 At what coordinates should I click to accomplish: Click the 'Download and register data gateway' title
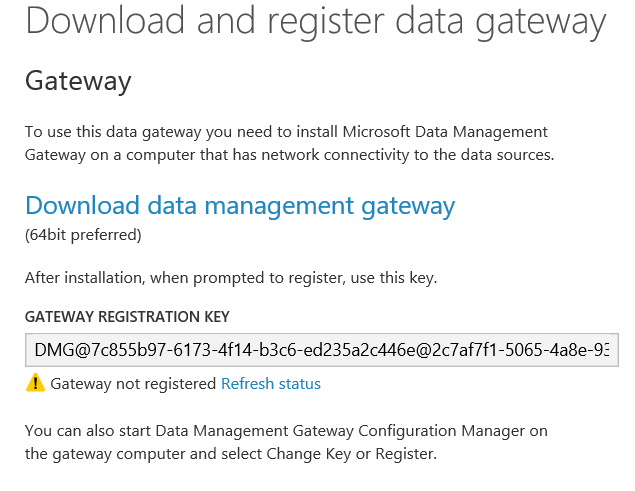pos(316,21)
